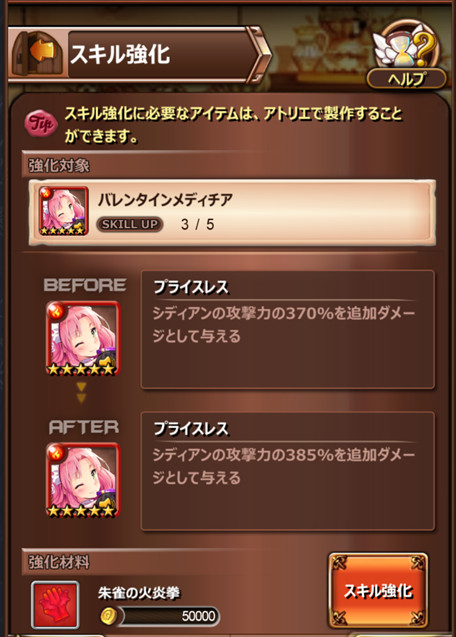Click the 朱雀の火炎拳 red glove icon
Viewport: 456px width, 637px height.
(55, 604)
